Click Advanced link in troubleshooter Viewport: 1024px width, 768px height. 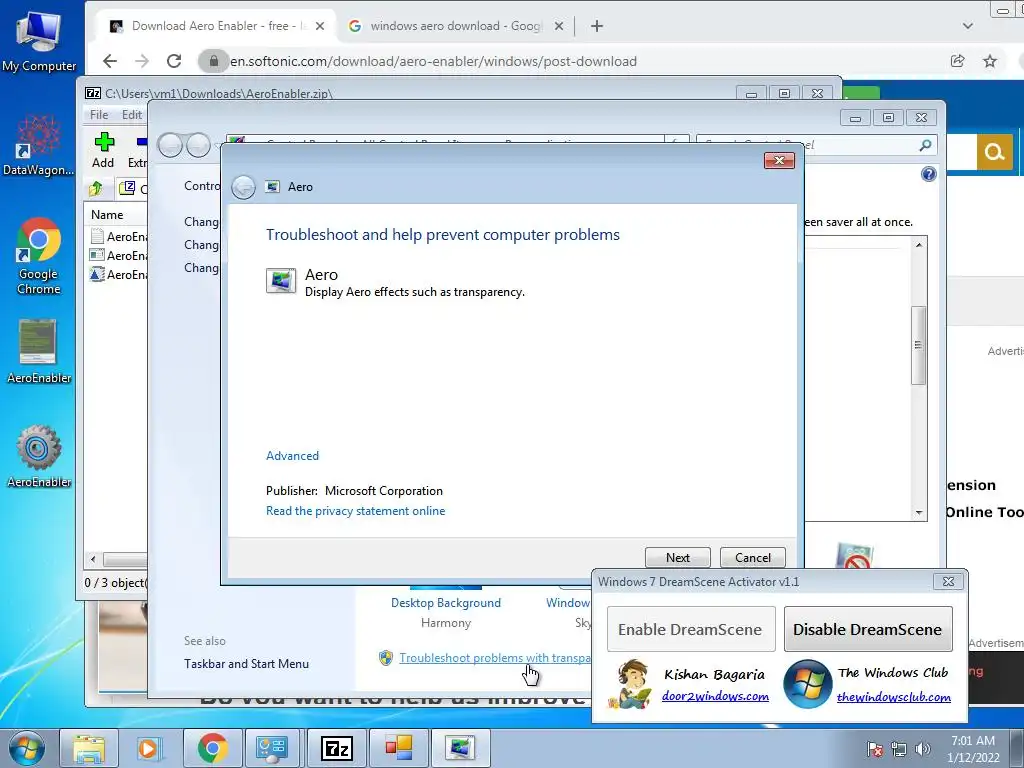292,456
